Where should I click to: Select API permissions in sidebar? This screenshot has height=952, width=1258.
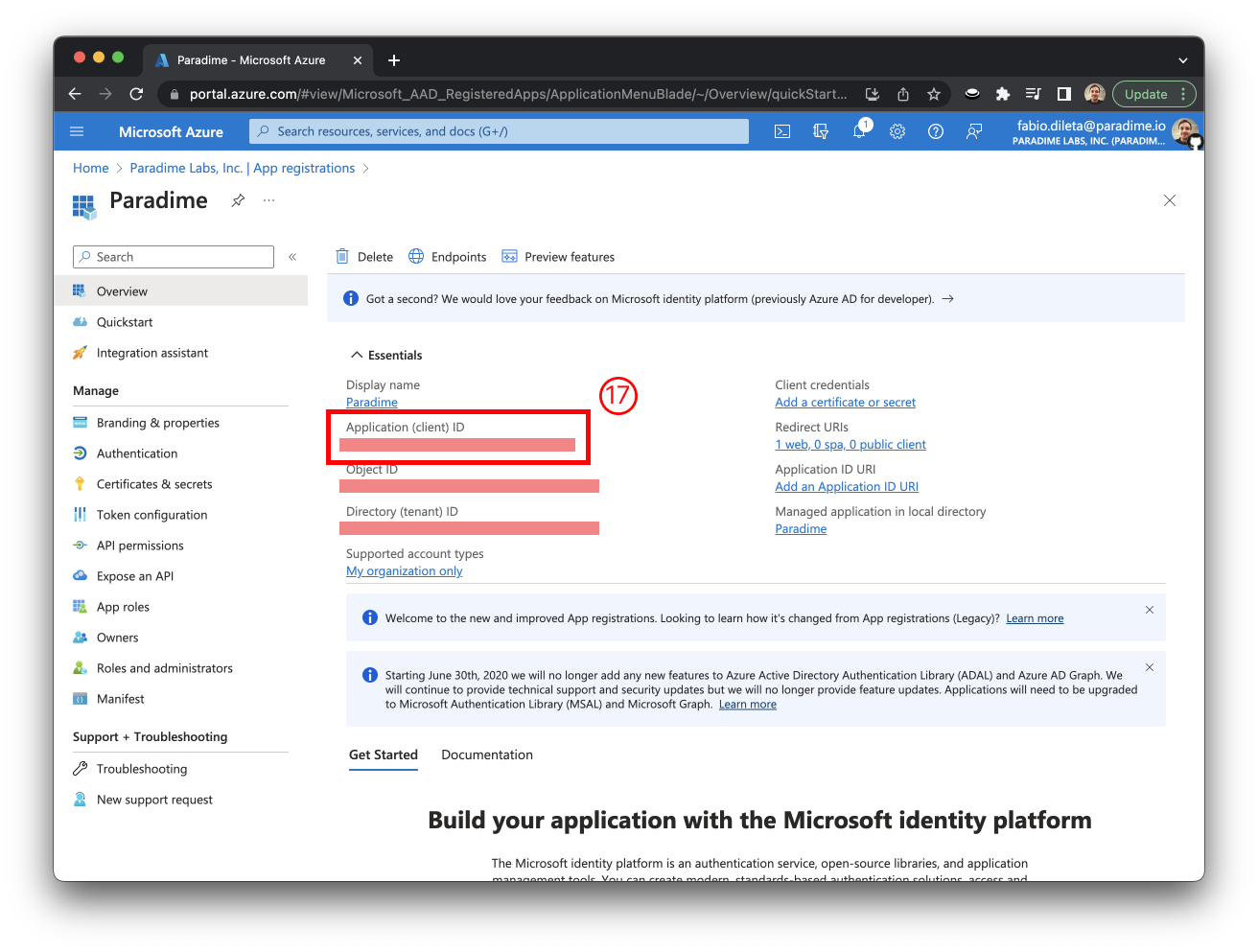[x=140, y=546]
